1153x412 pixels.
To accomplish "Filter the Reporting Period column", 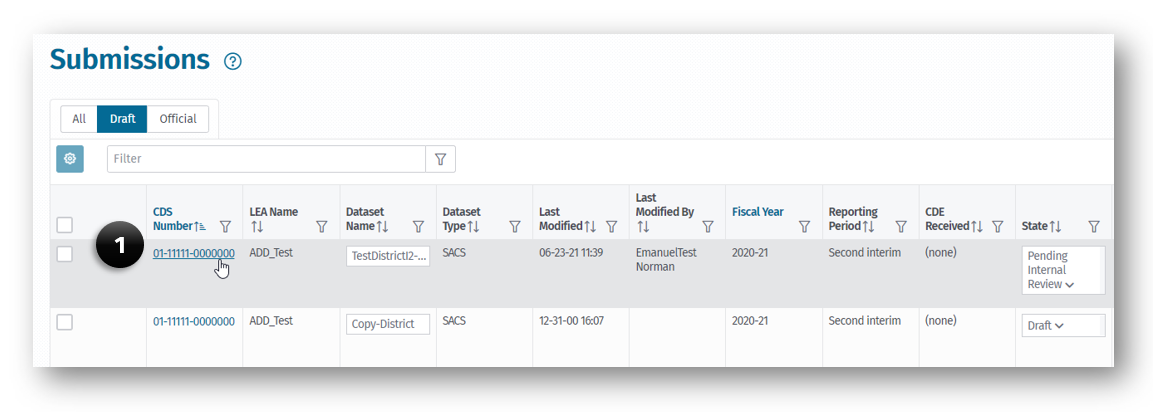I will click(x=901, y=227).
